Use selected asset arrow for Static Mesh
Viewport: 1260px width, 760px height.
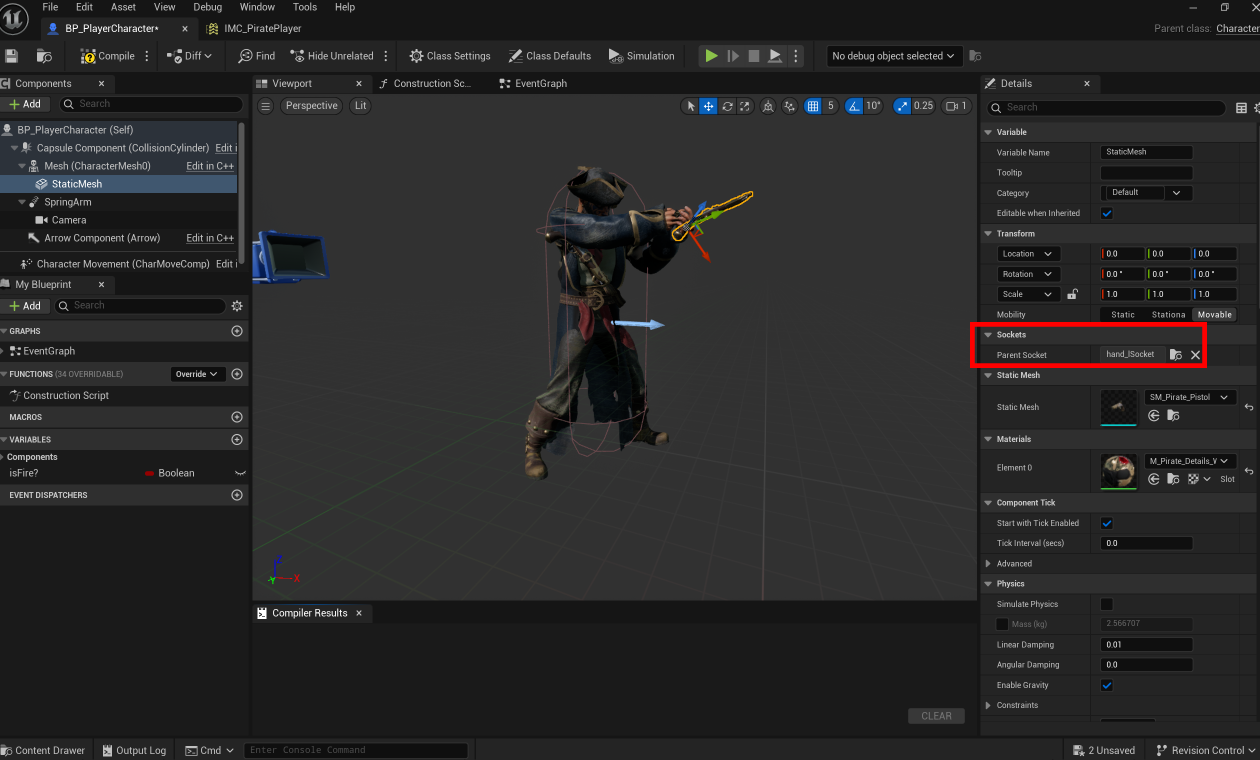coord(1154,416)
